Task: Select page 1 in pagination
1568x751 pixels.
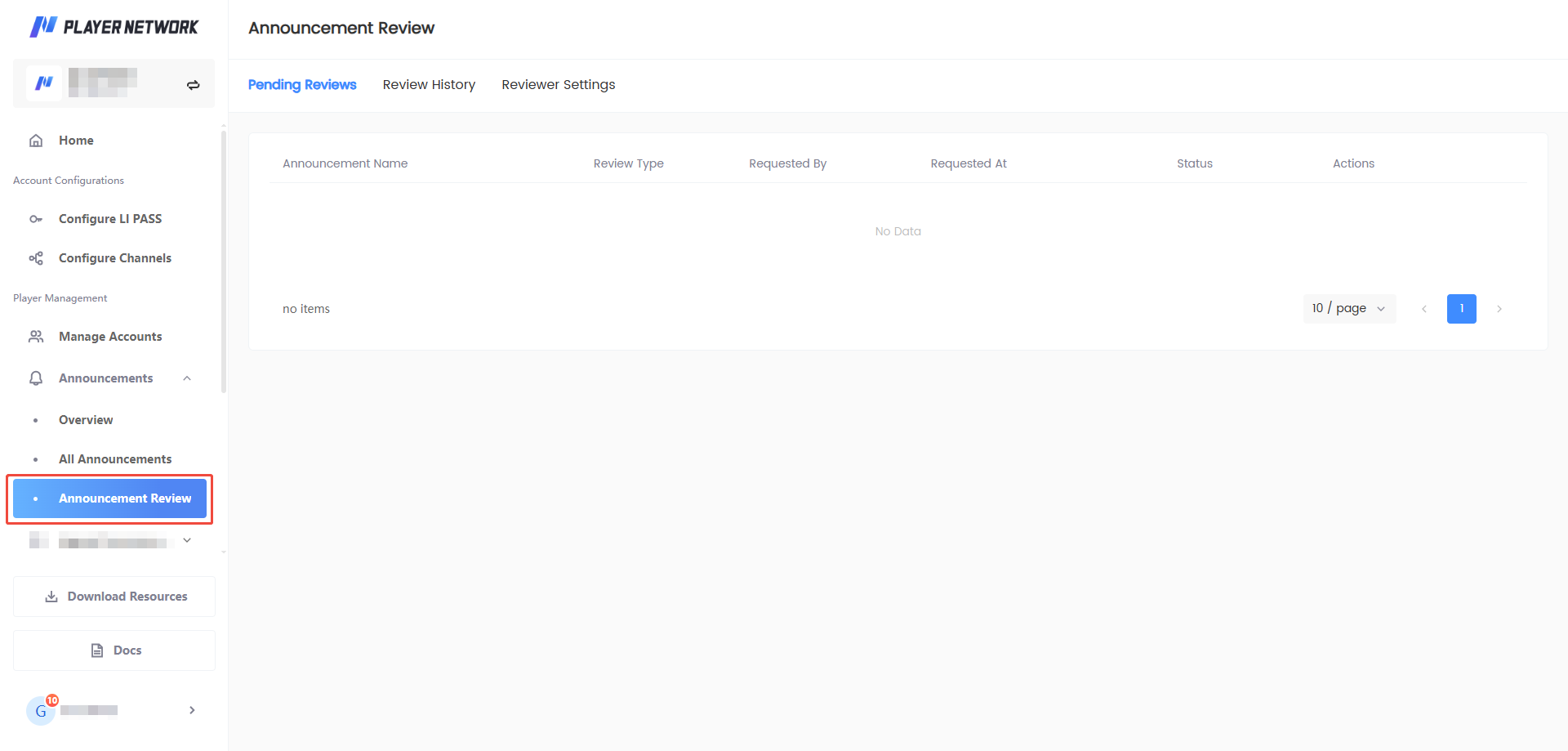Action: coord(1462,309)
